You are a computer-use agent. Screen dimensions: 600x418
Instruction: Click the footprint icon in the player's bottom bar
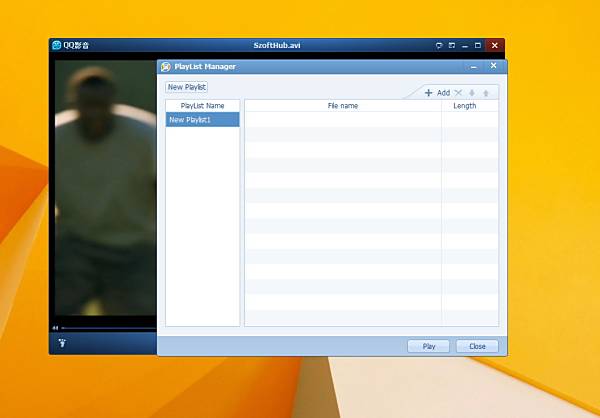[62, 343]
